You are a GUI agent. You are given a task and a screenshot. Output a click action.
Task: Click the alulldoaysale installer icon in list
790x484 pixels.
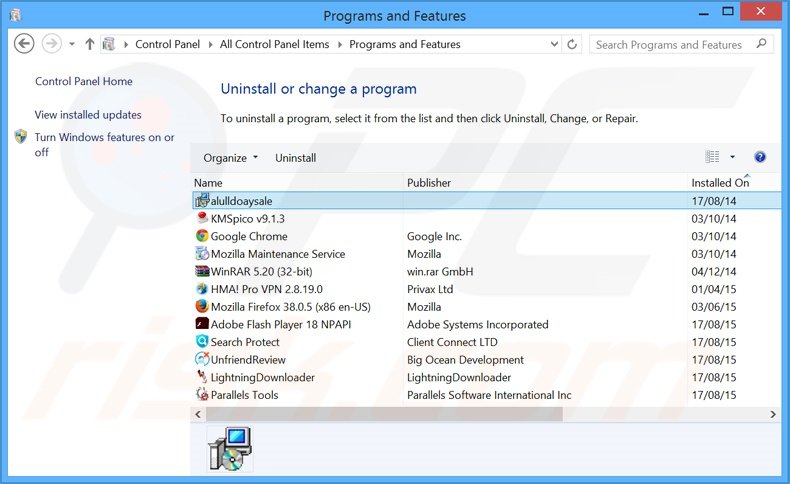pos(202,200)
